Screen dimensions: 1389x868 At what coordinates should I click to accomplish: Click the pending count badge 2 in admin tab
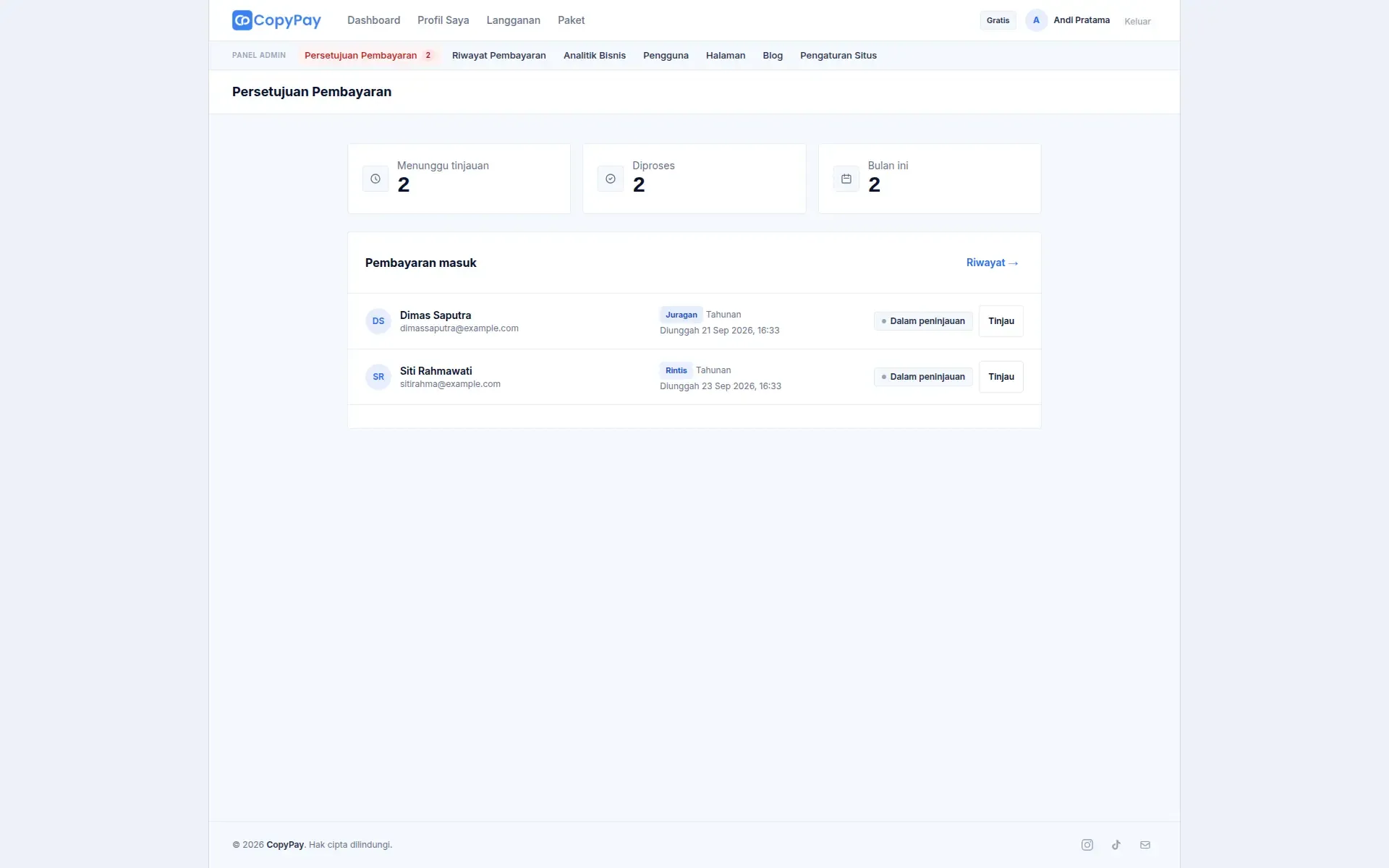tap(428, 56)
